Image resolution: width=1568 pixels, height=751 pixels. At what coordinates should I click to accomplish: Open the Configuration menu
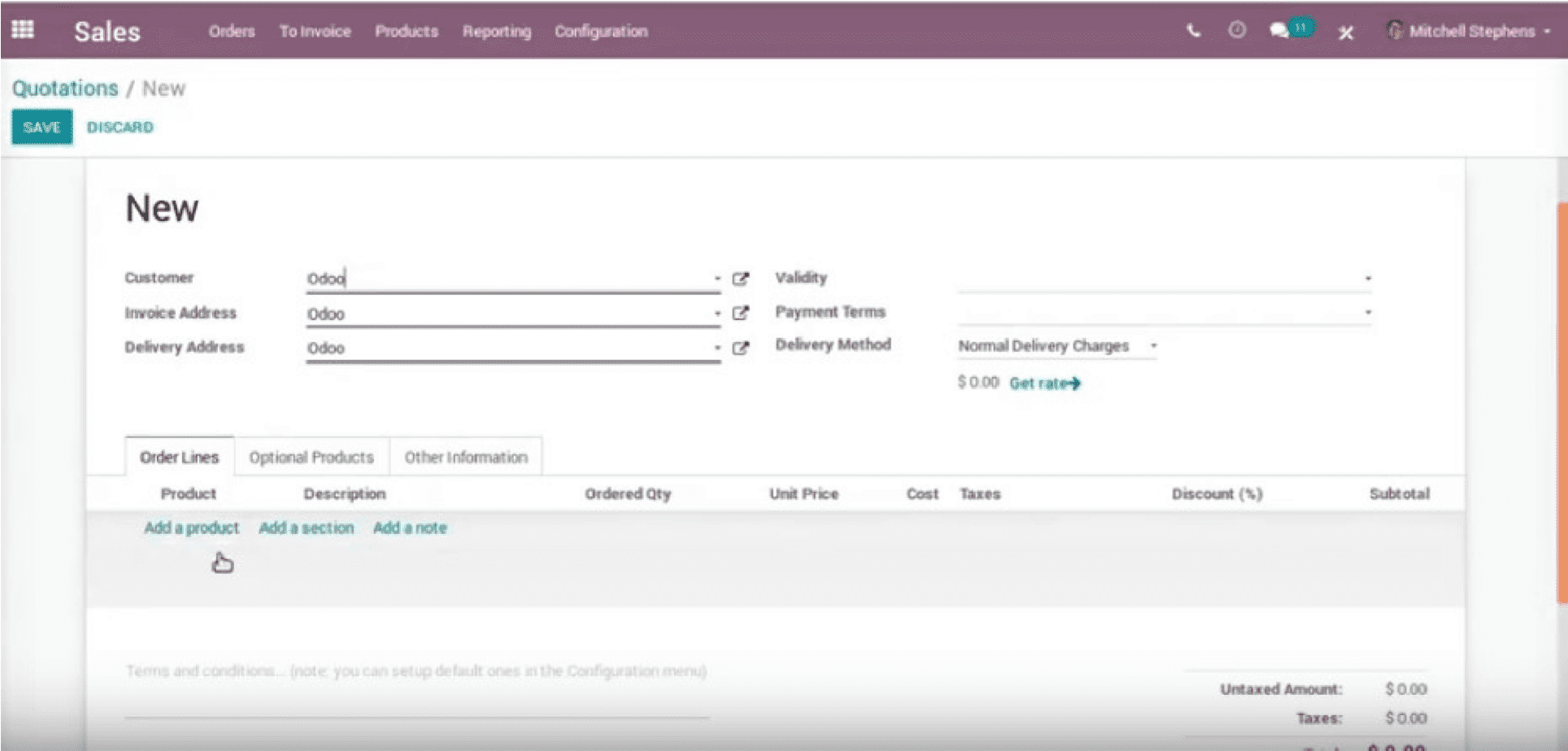coord(601,31)
